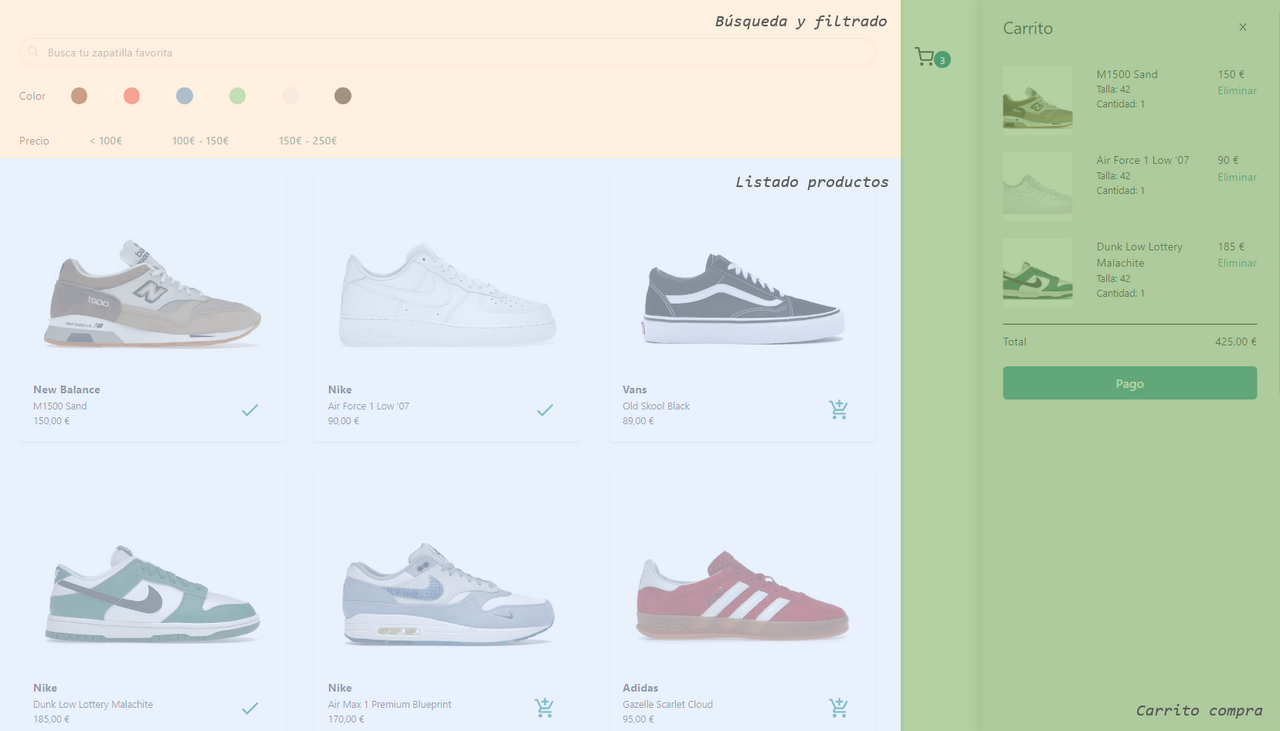
Task: Click the shopping cart icon with badge
Action: click(x=926, y=58)
